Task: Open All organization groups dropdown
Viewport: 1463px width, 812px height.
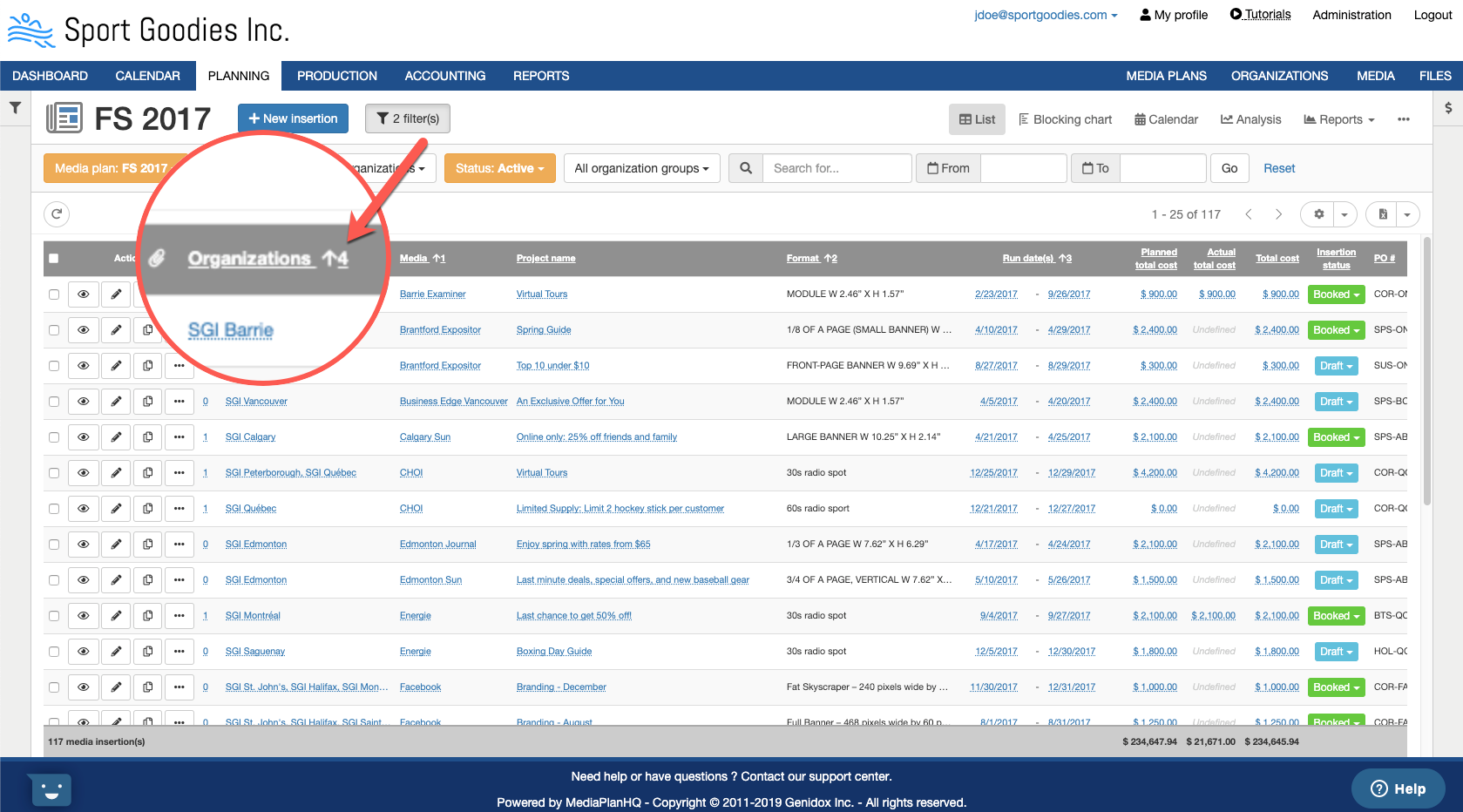Action: (641, 168)
